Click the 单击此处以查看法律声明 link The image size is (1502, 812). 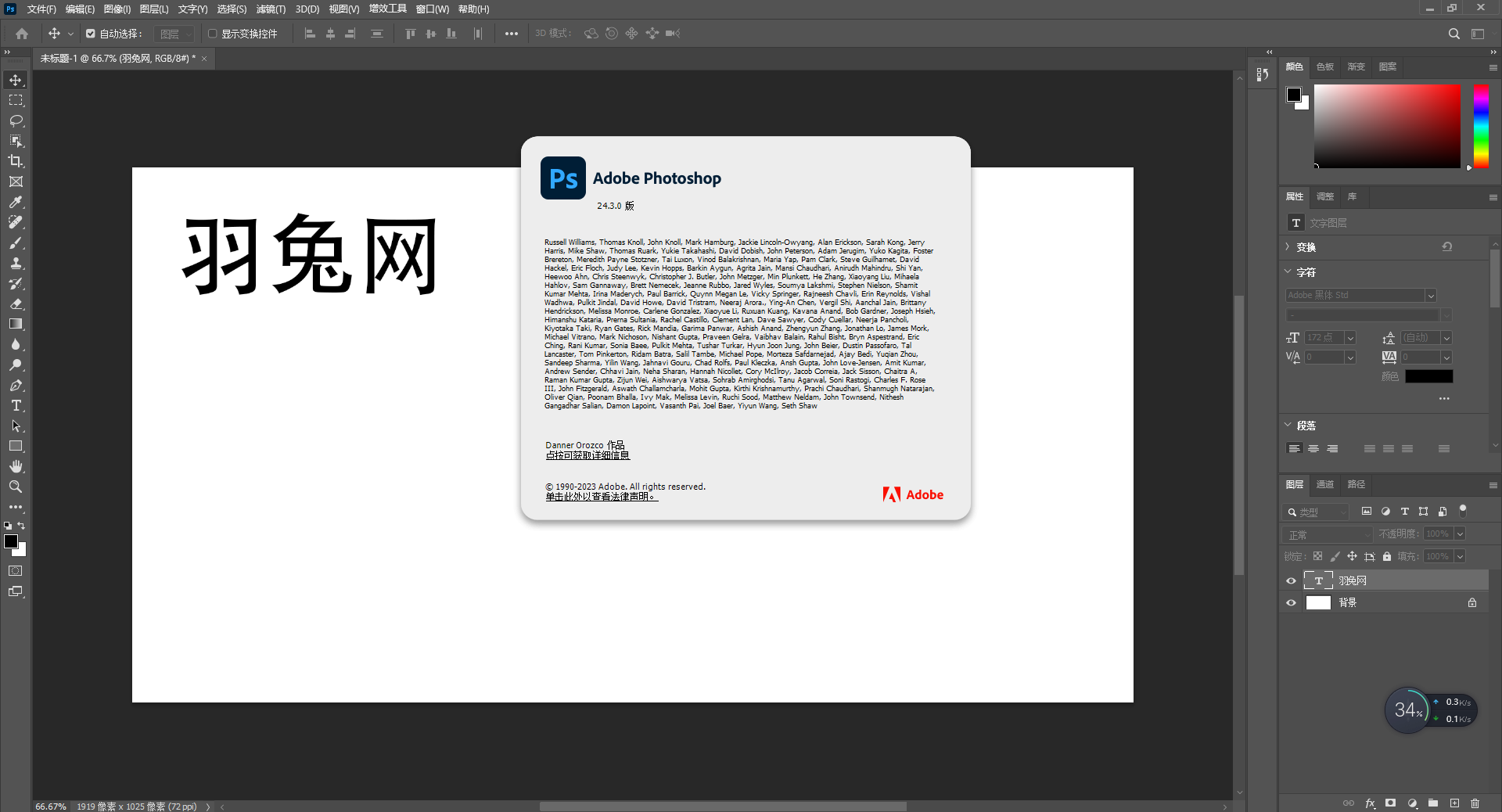click(x=601, y=496)
